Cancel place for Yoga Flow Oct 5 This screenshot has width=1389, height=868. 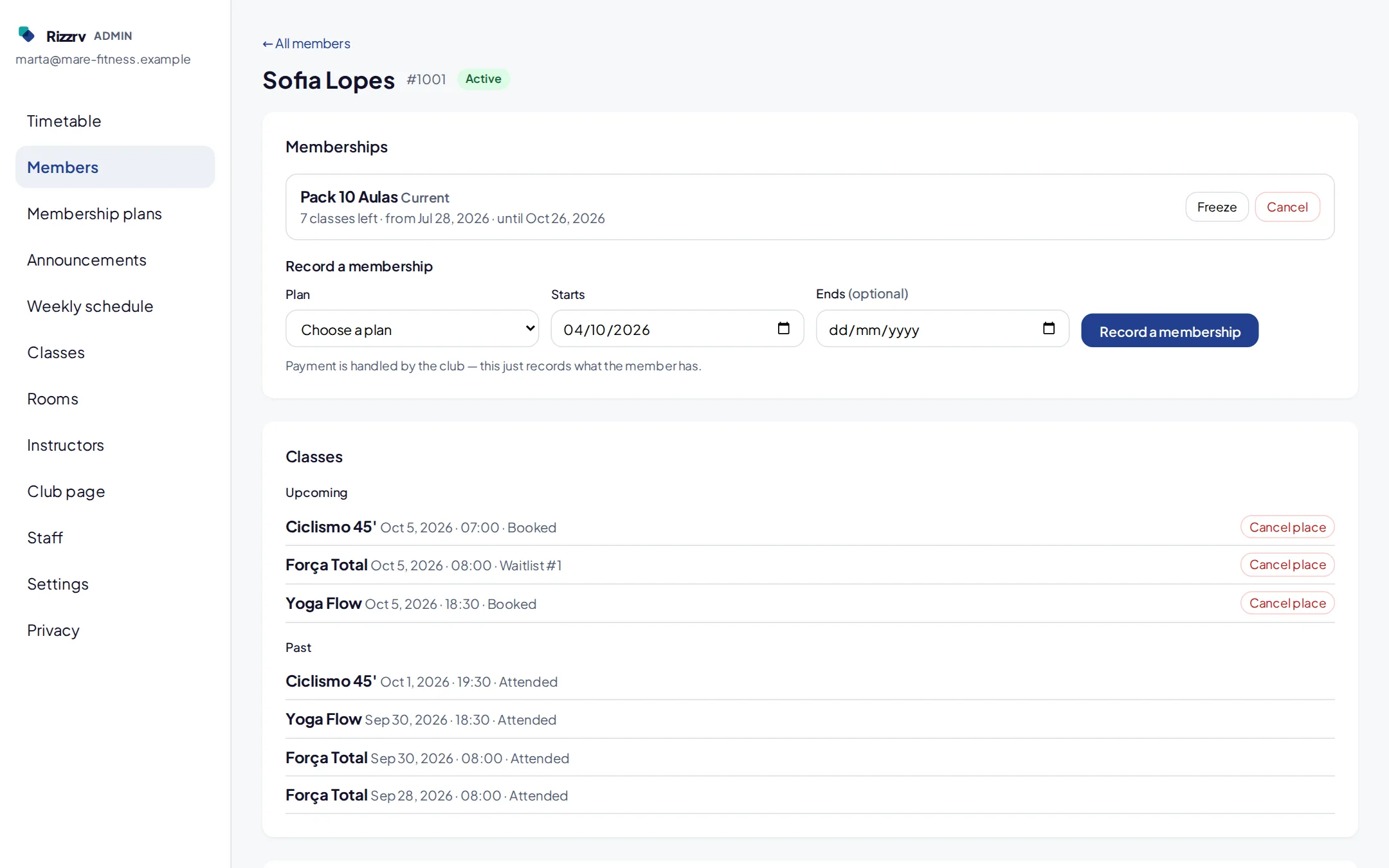point(1287,603)
